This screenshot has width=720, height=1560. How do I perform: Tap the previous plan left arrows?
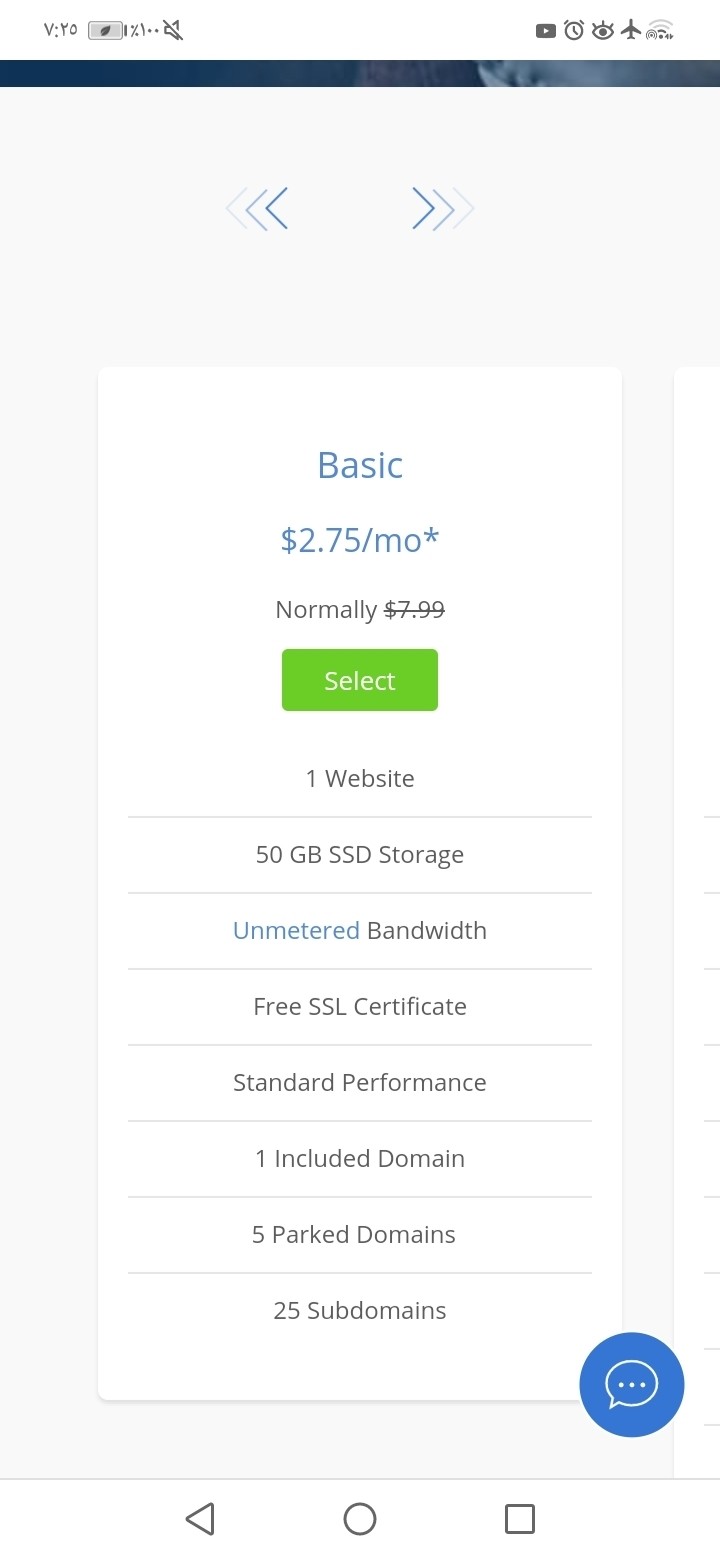point(258,209)
